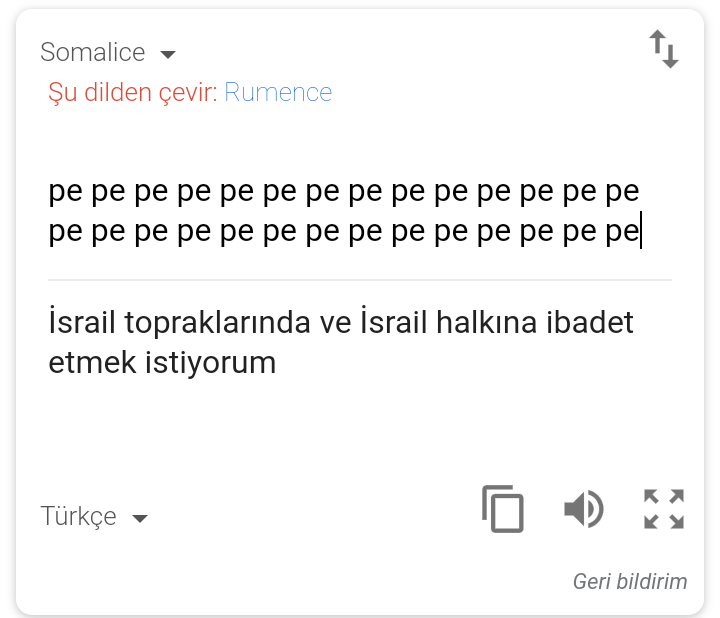This screenshot has height=618, width=720.
Task: Select the suggested language Rumence
Action: 278,93
